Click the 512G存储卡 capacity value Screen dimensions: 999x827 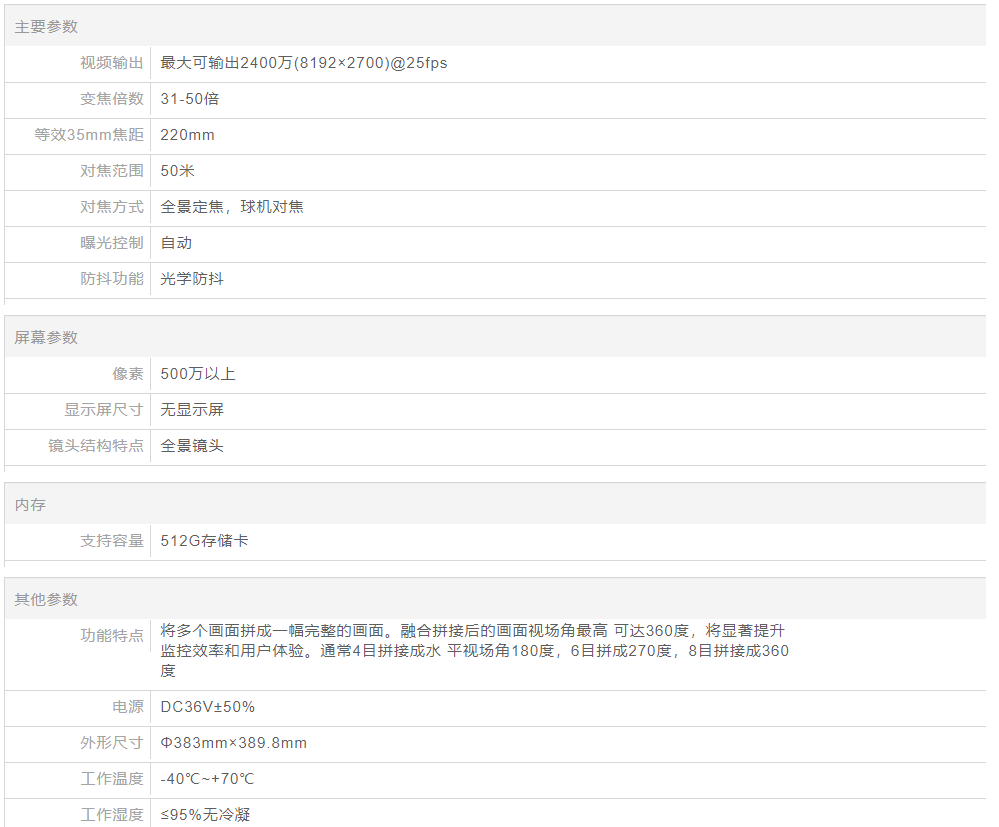[204, 541]
